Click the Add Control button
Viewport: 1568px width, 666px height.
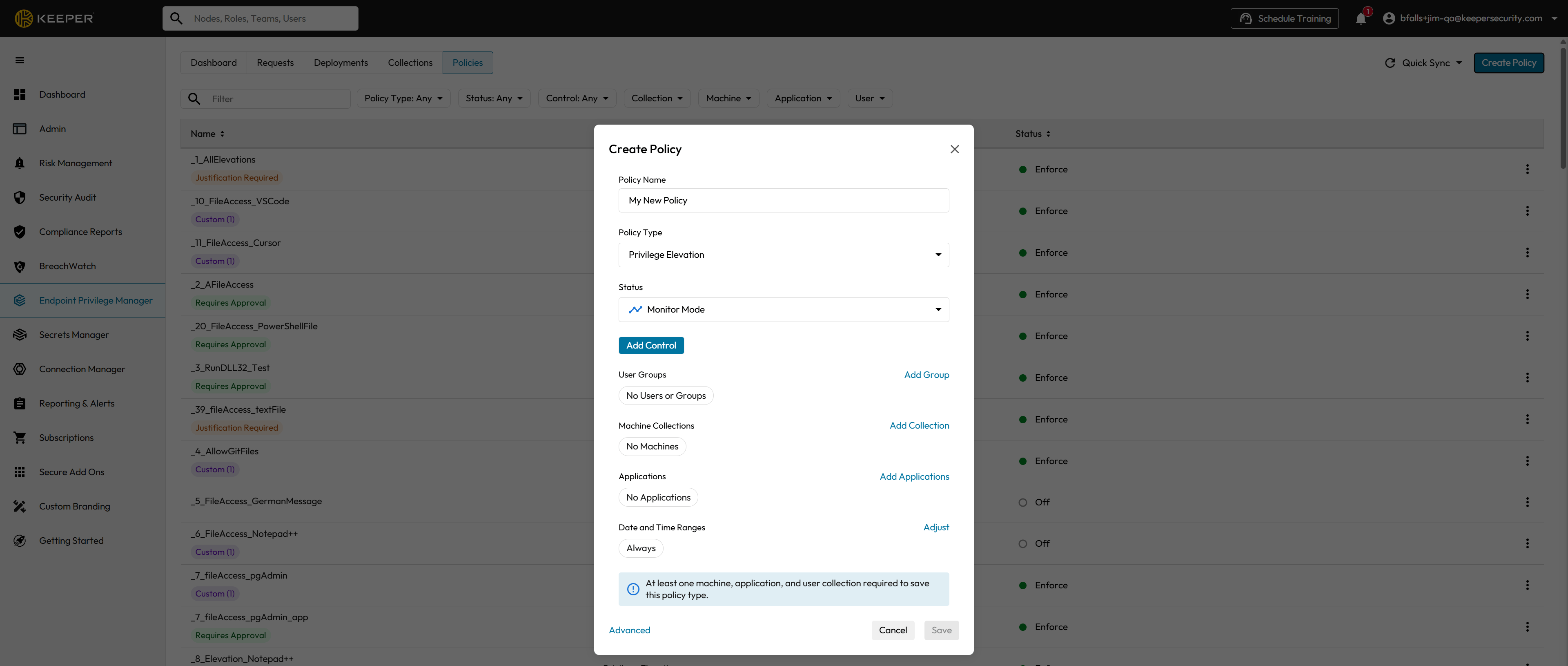[x=651, y=346]
